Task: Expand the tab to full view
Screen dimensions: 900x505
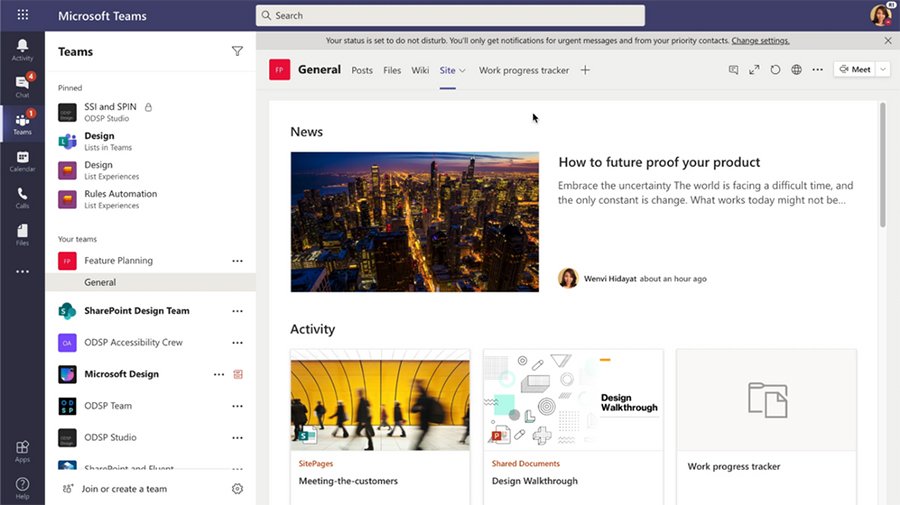Action: [x=754, y=69]
